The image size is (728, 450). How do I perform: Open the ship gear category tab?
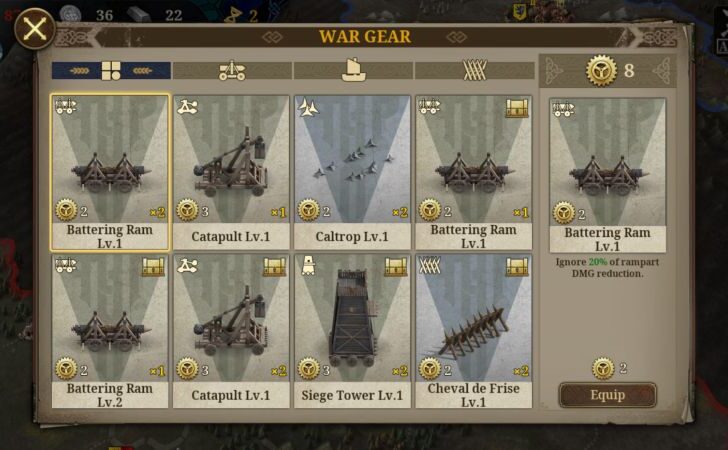(x=353, y=71)
